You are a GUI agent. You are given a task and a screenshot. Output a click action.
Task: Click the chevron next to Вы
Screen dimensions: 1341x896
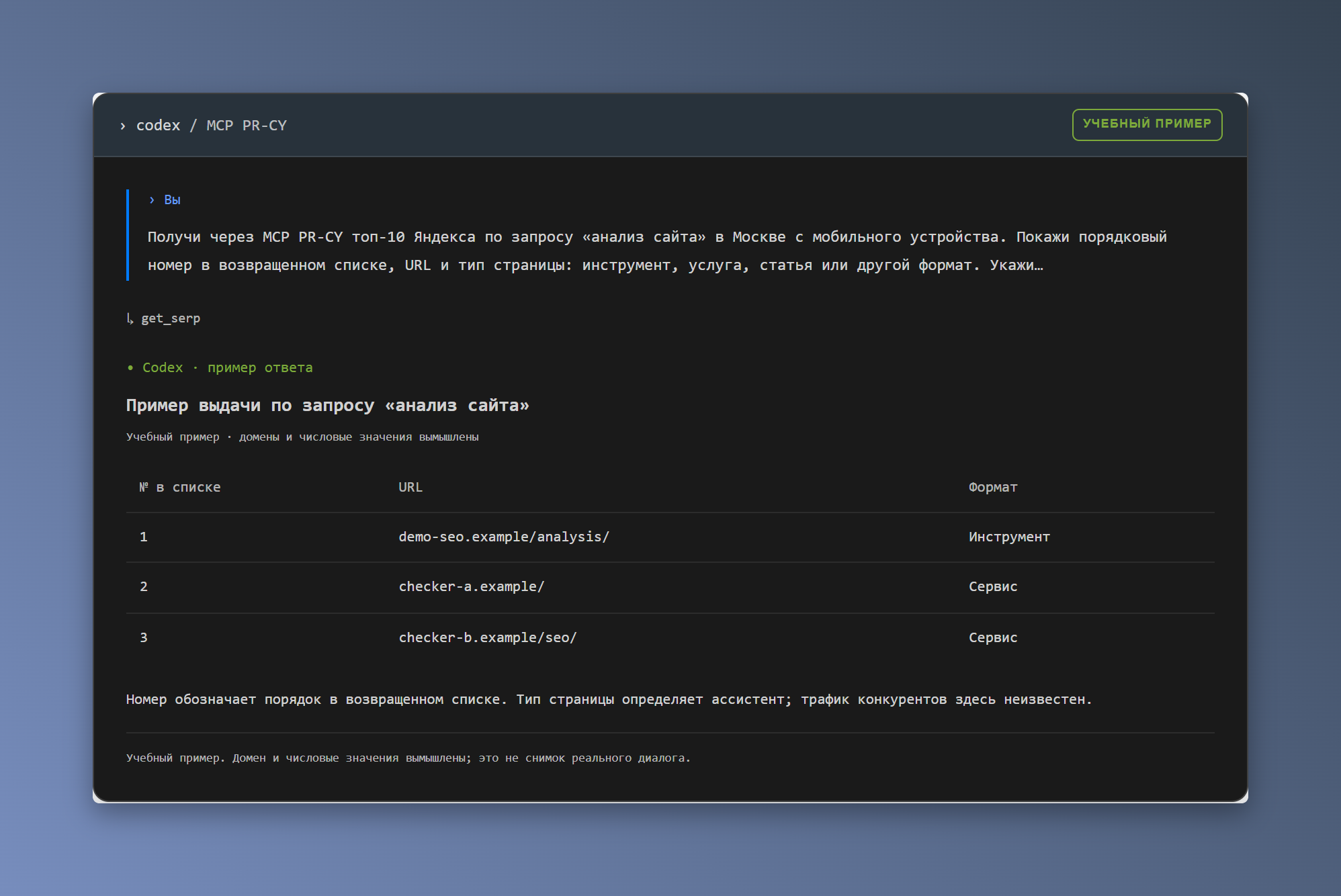[x=152, y=200]
